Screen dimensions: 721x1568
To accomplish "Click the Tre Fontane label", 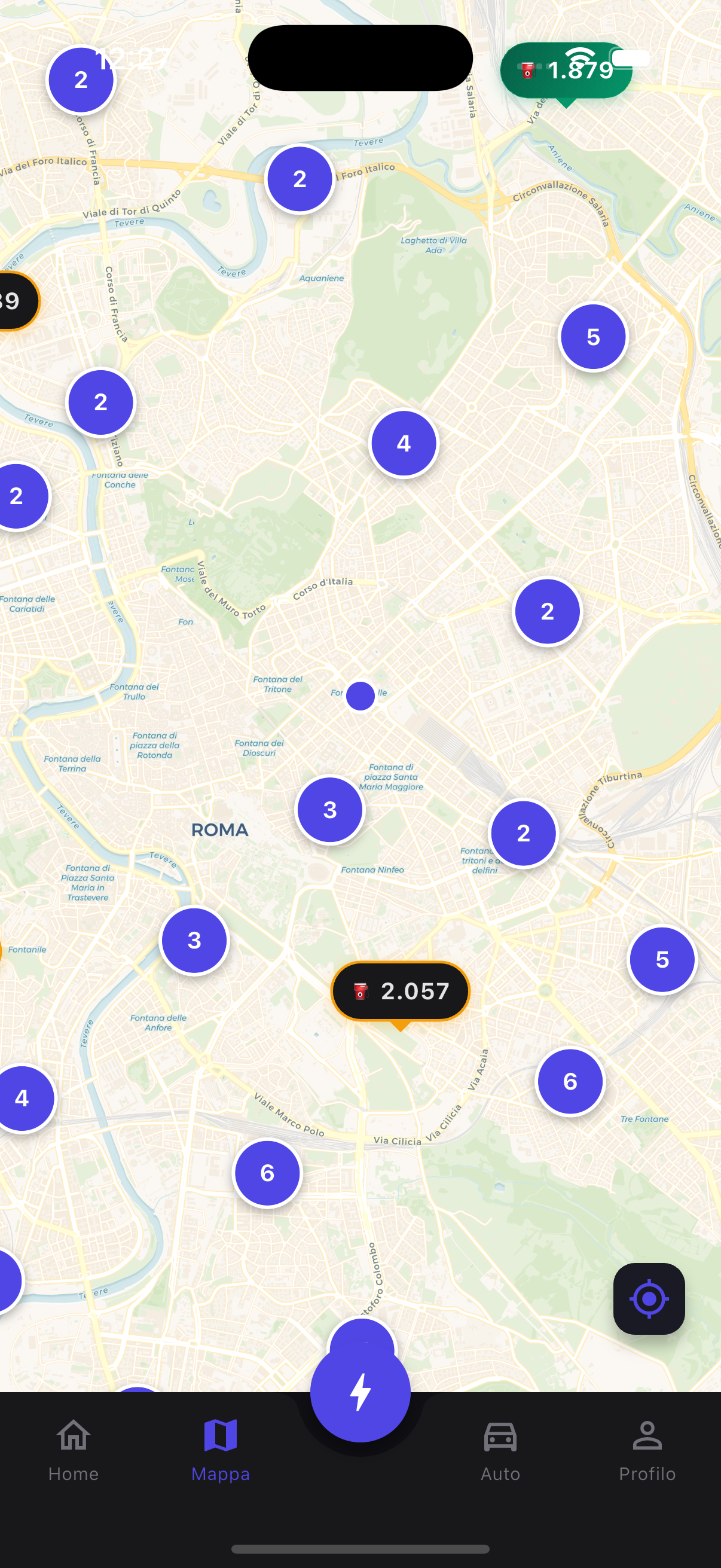I will click(x=644, y=1119).
